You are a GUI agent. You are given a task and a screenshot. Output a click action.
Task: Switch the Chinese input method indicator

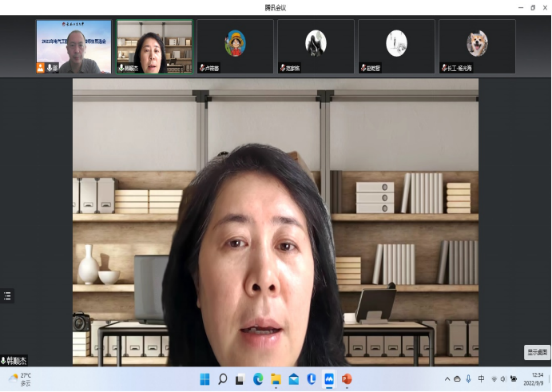point(481,379)
